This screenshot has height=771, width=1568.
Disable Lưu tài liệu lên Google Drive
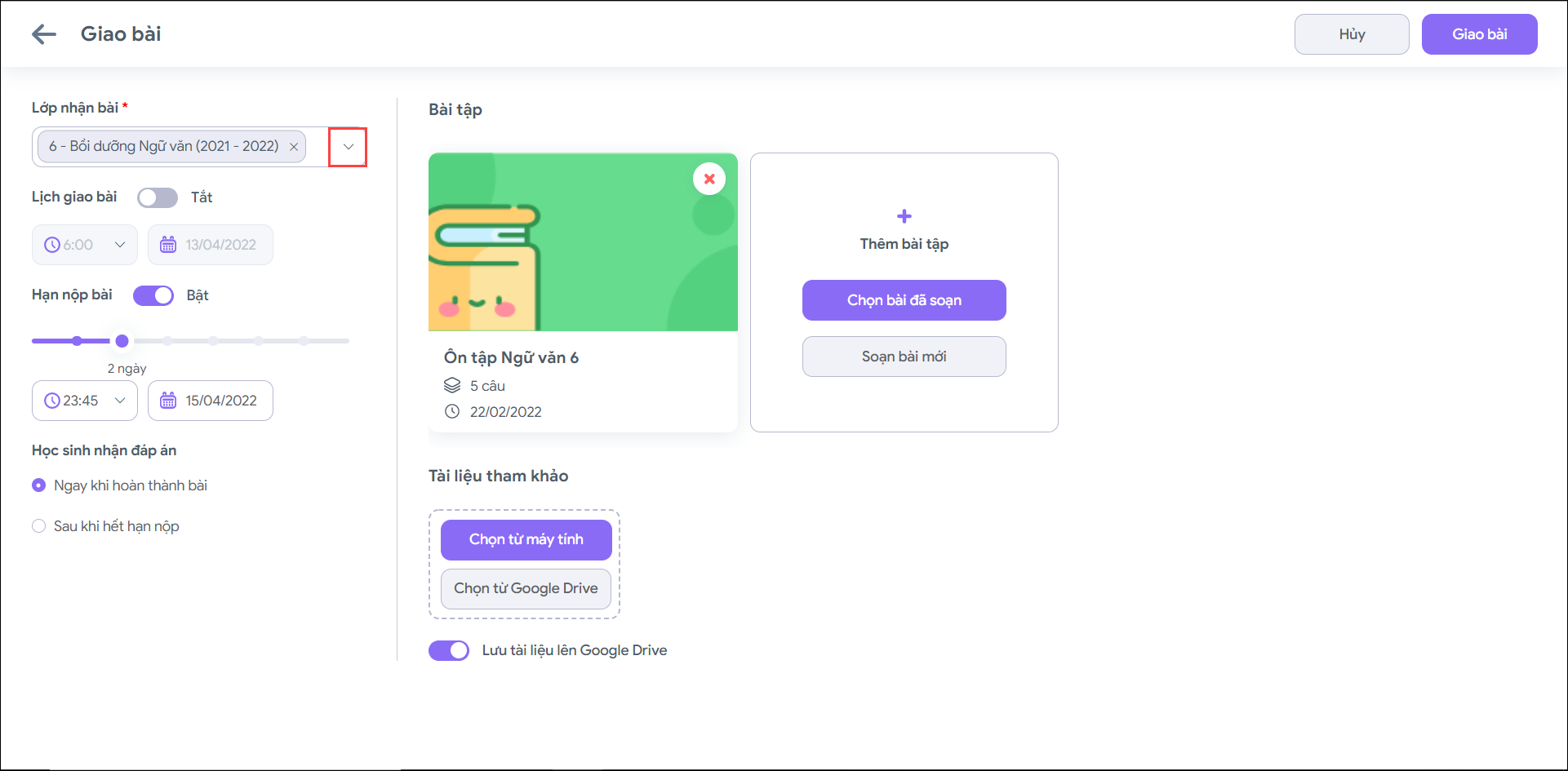tap(449, 650)
